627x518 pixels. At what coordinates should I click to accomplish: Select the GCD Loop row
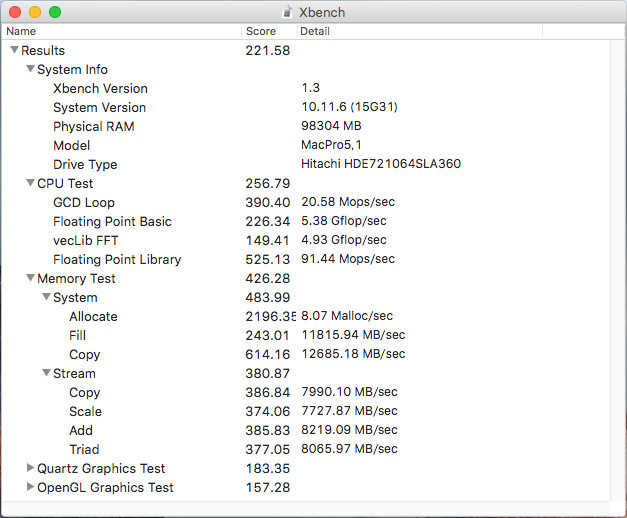[x=84, y=202]
